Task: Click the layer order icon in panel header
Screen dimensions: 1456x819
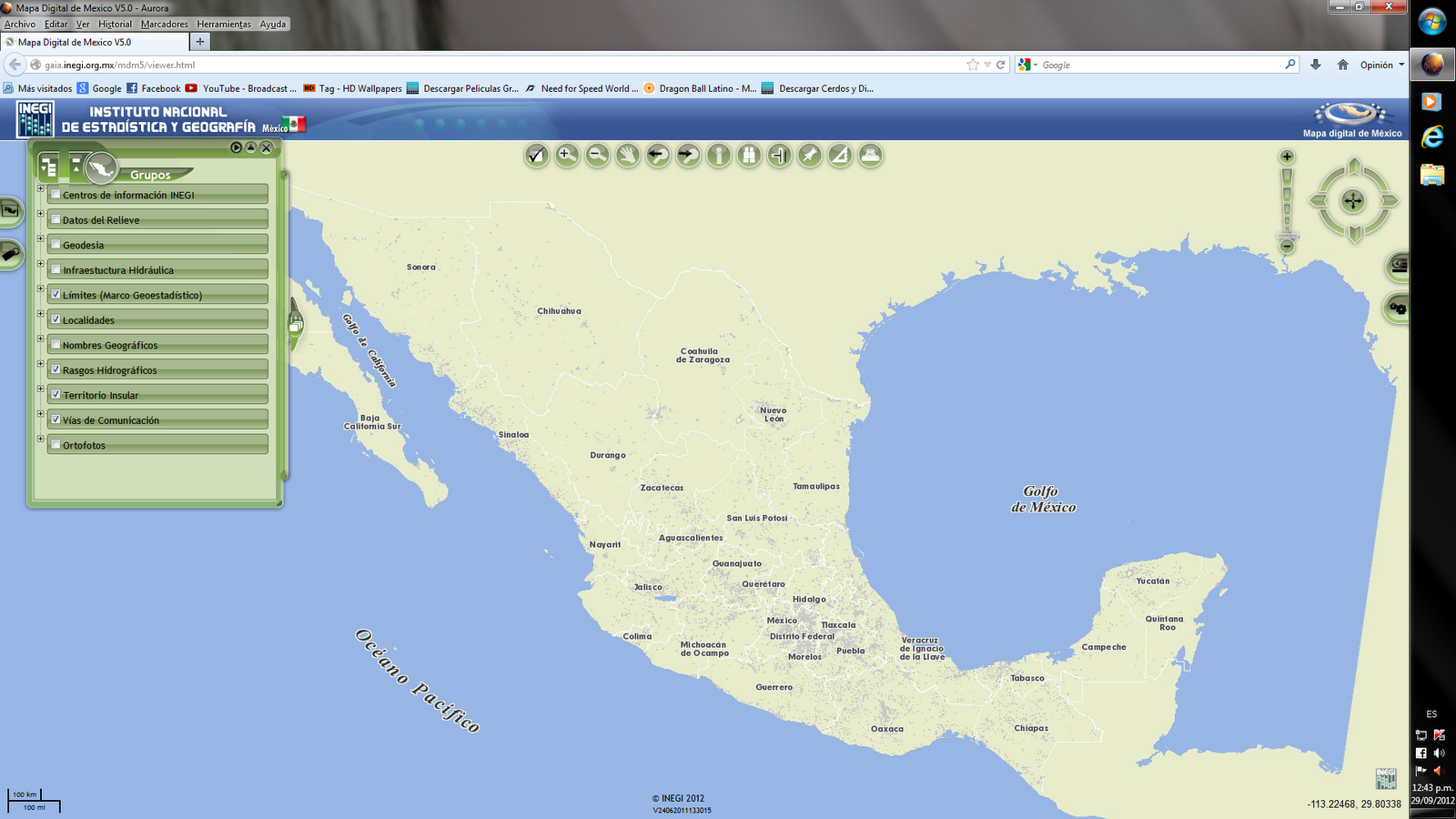Action: pyautogui.click(x=76, y=167)
